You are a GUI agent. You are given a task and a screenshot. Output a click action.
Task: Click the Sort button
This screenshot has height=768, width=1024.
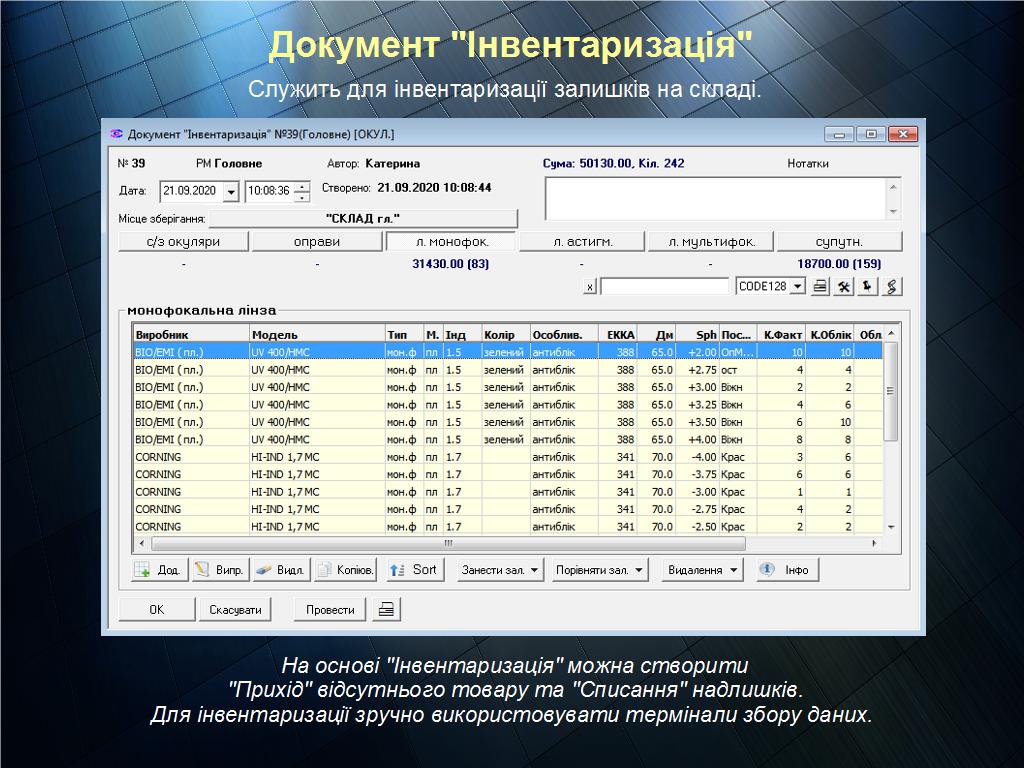414,570
